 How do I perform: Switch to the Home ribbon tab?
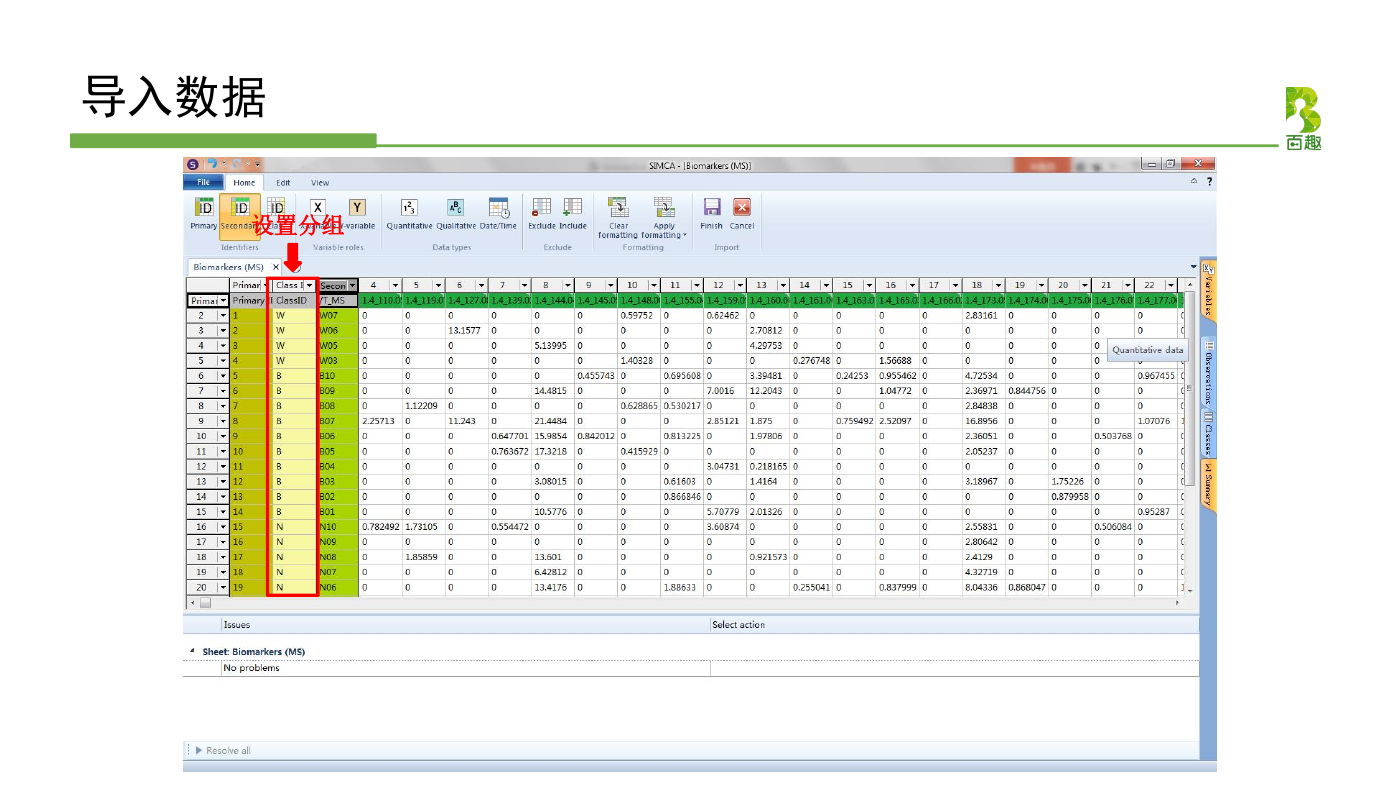click(x=244, y=182)
